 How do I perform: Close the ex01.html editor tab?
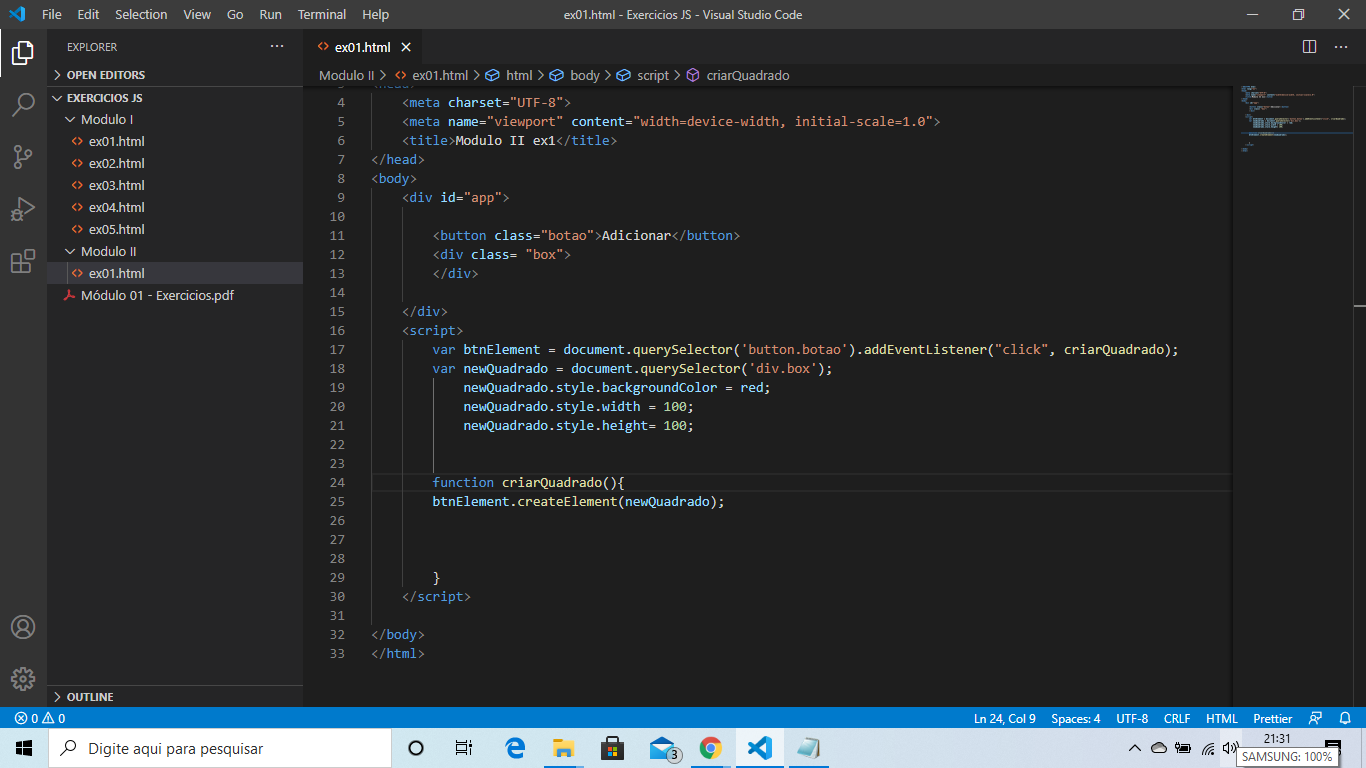click(x=406, y=47)
